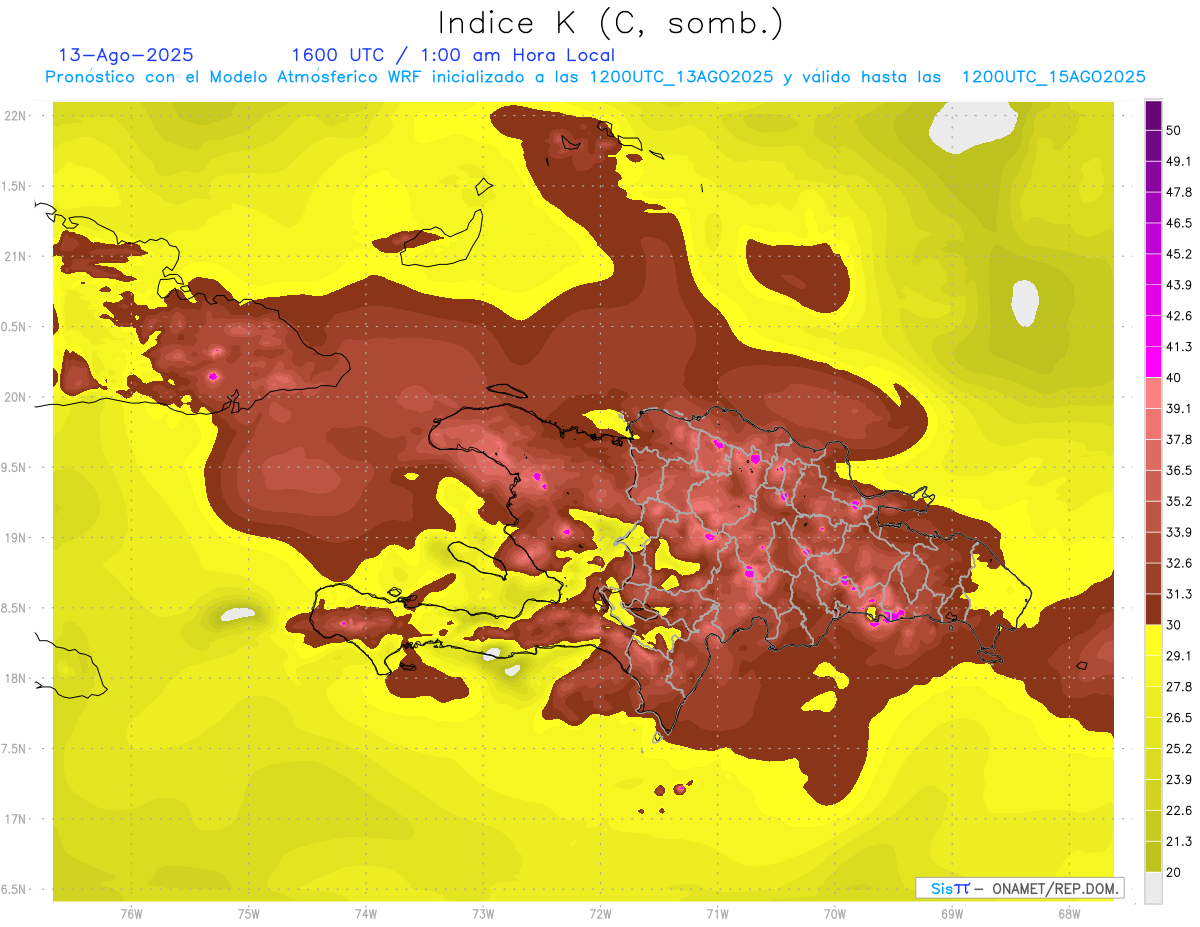This screenshot has width=1200, height=927.
Task: Click the "42.6" scale label
Action: click(x=1178, y=316)
